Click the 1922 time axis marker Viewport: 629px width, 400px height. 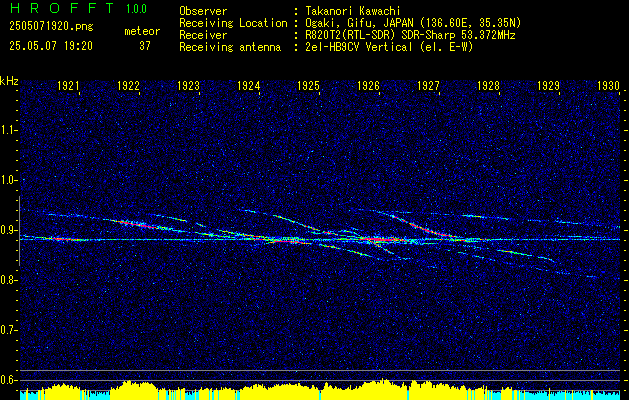pyautogui.click(x=128, y=85)
